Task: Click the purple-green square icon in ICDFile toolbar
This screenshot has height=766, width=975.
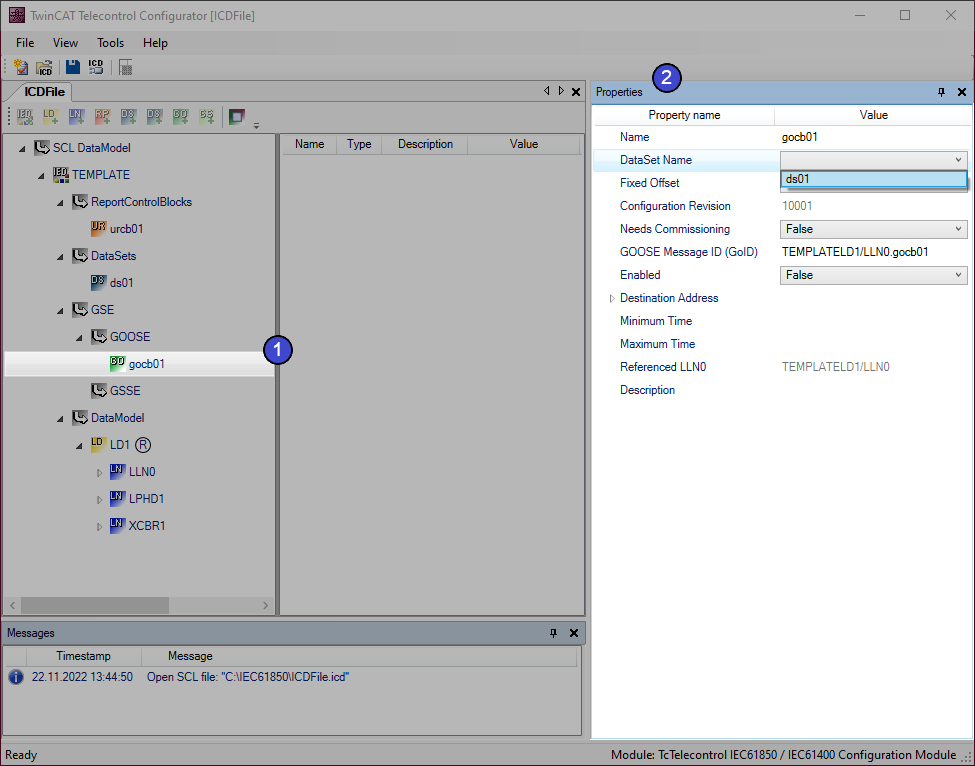Action: pyautogui.click(x=236, y=116)
